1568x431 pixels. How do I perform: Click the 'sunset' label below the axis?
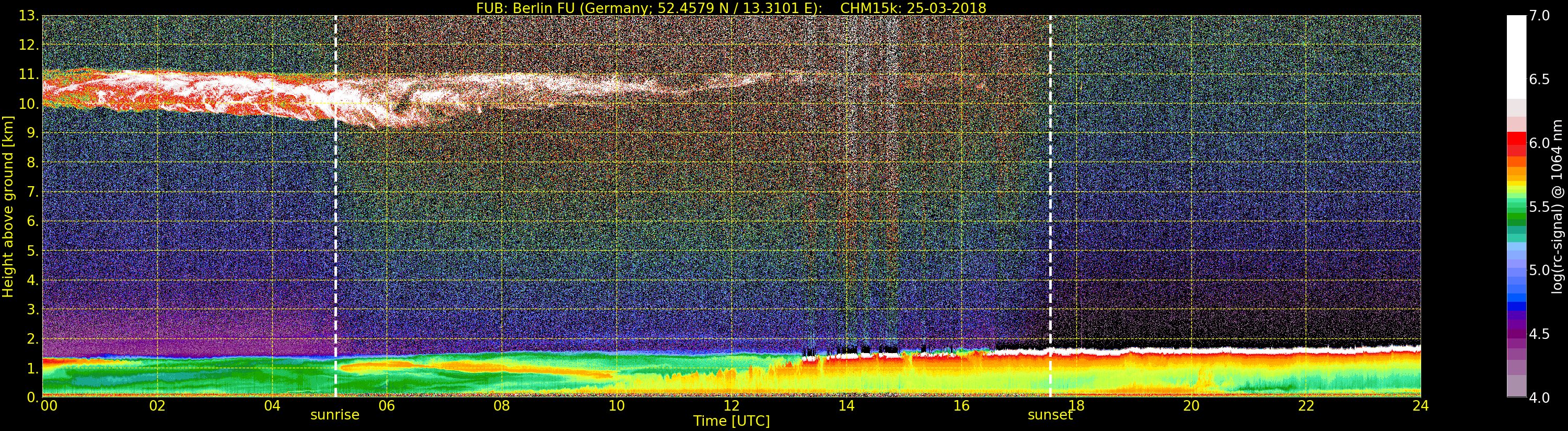click(x=1050, y=415)
